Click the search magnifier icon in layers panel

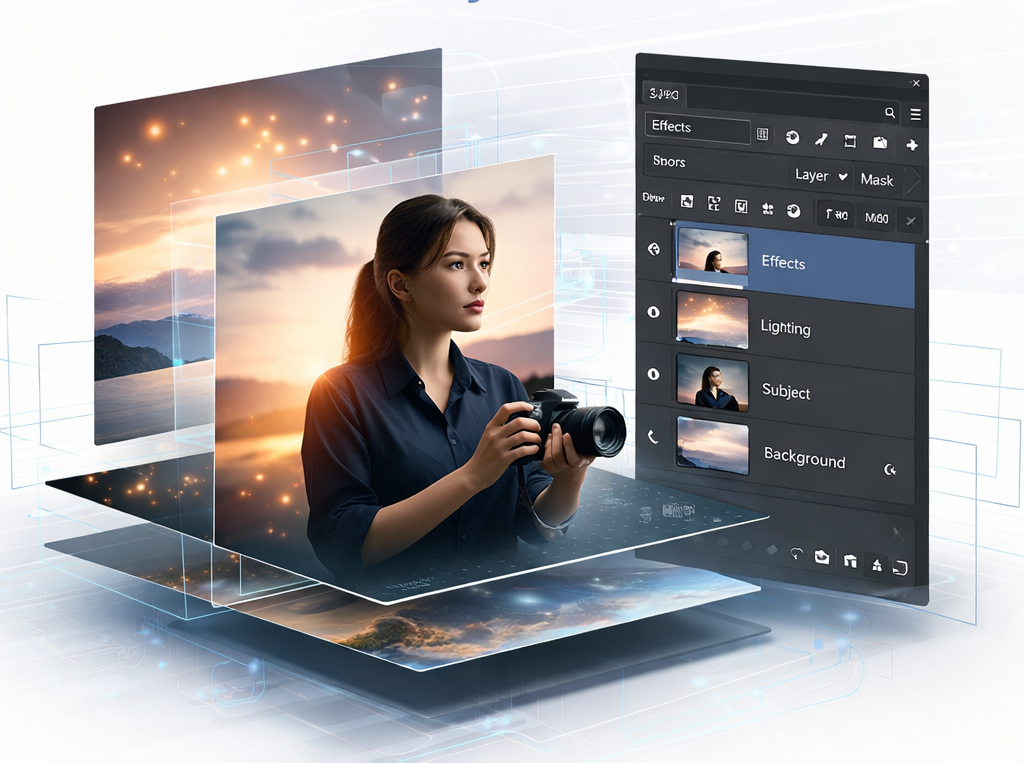[x=889, y=113]
